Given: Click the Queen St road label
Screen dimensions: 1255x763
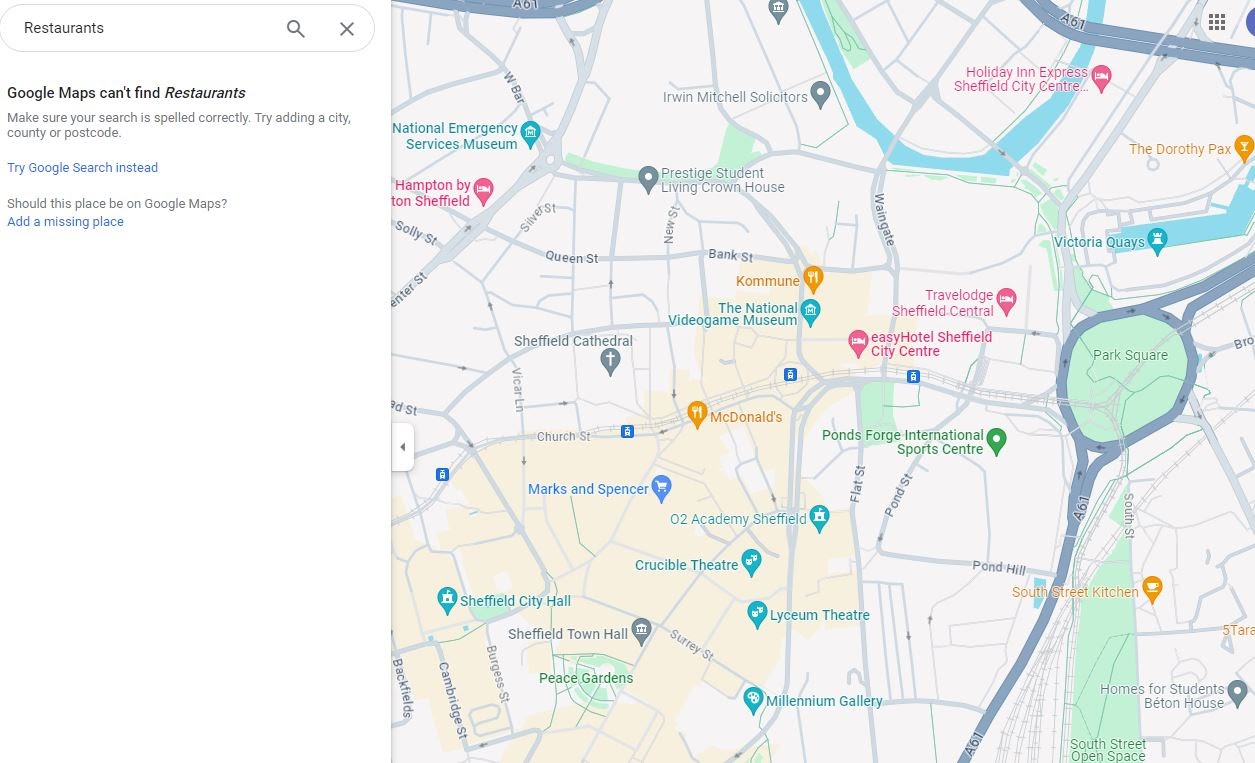Looking at the screenshot, I should pyautogui.click(x=572, y=258).
